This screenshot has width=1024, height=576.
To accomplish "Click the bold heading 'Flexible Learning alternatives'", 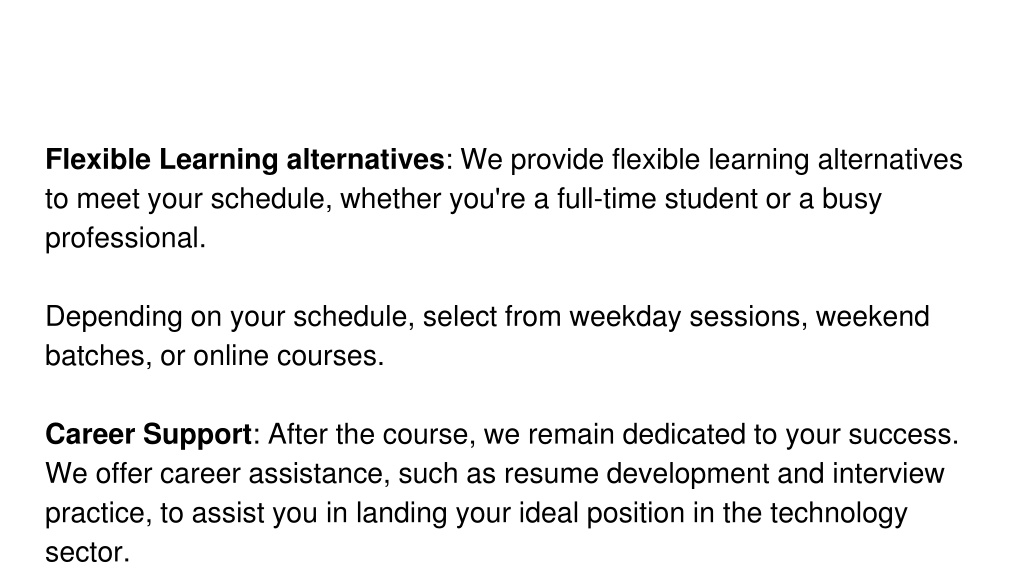I will pyautogui.click(x=245, y=160).
